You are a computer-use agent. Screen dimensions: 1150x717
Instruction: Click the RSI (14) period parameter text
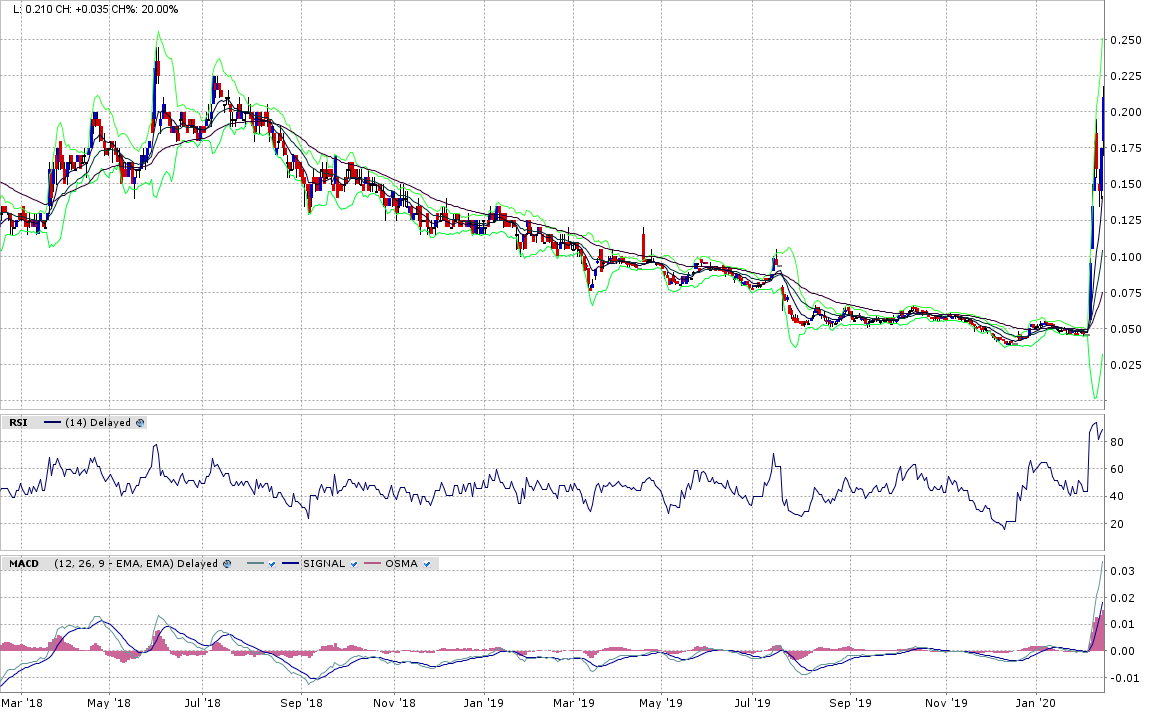coord(75,422)
